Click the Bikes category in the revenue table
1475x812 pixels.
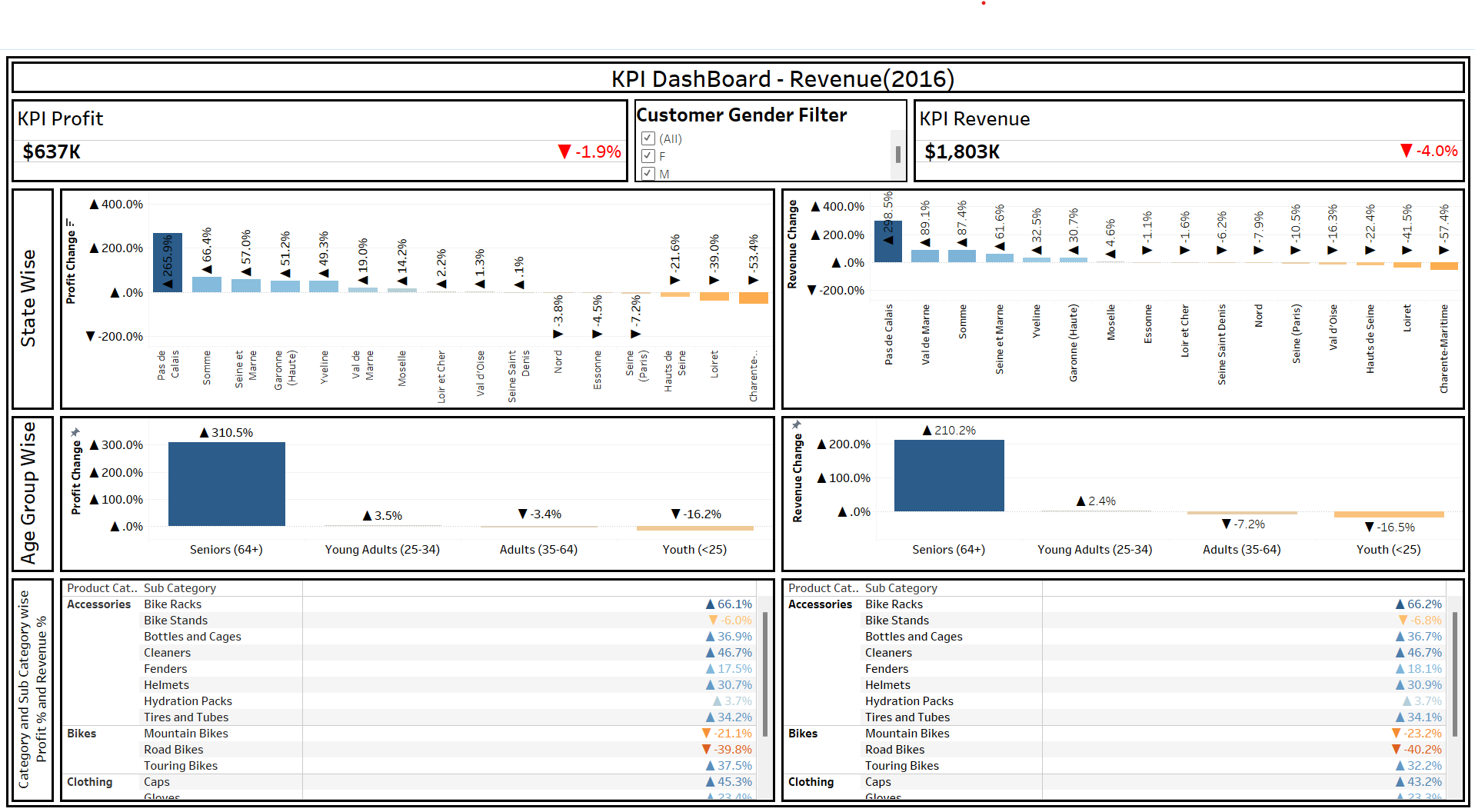coord(803,734)
